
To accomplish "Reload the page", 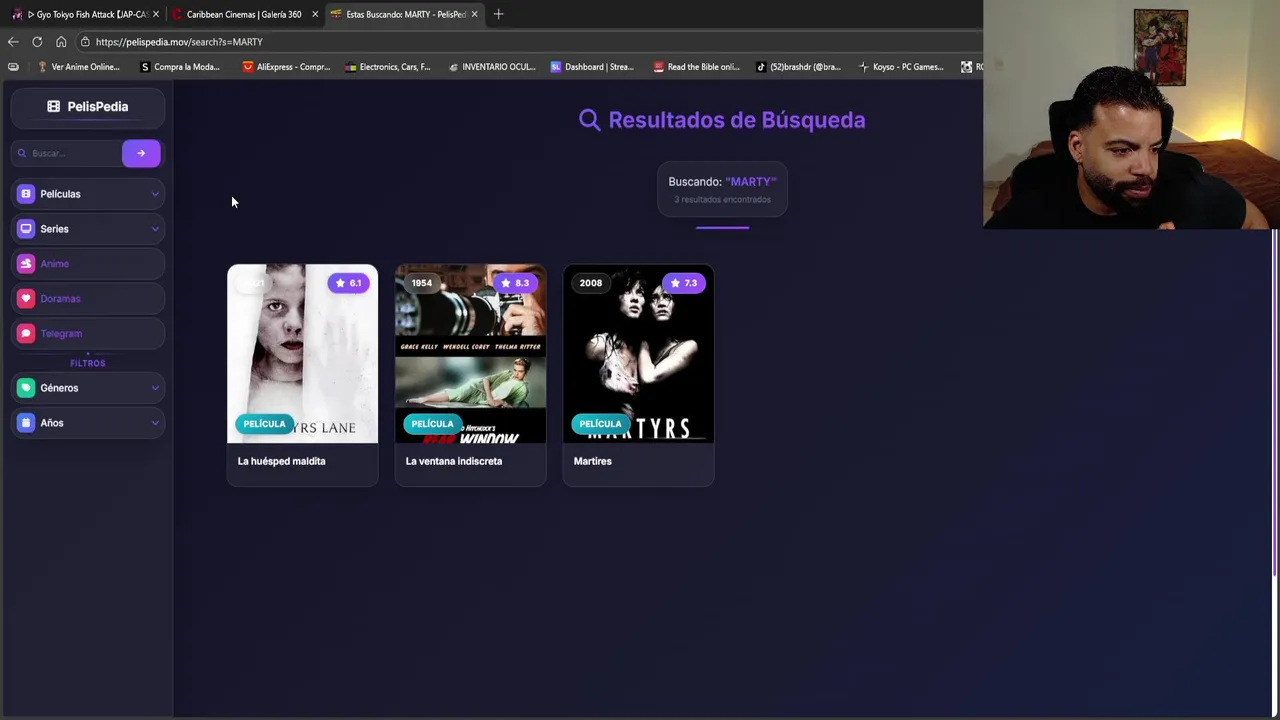I will point(37,42).
